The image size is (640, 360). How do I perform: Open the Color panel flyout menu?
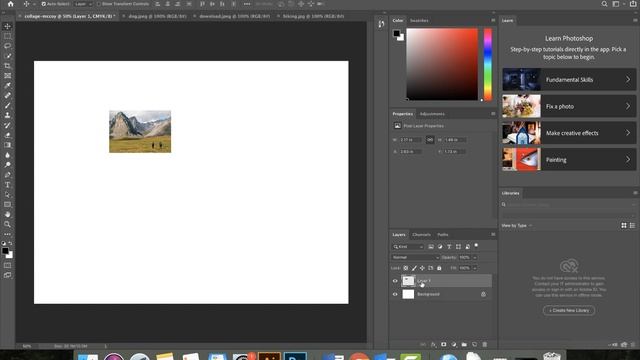click(x=493, y=20)
